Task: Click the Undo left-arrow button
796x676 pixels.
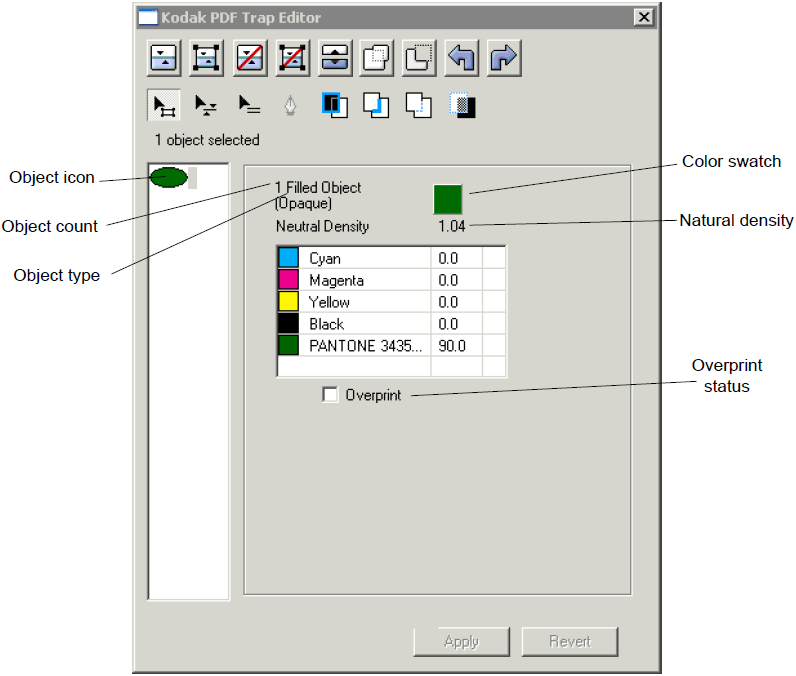Action: 461,58
